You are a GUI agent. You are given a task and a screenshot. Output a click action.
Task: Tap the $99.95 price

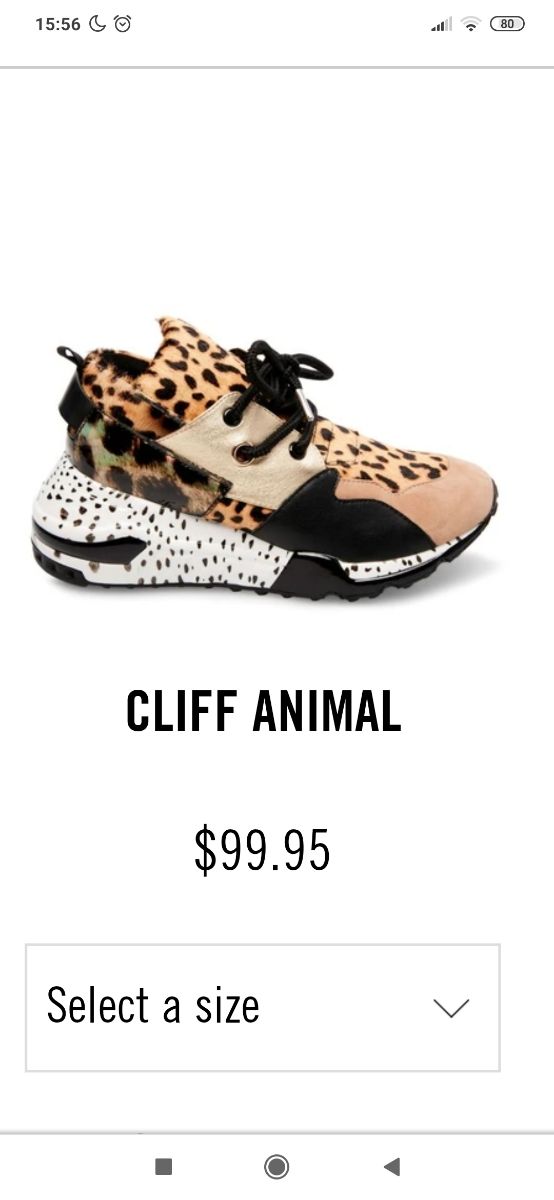tap(262, 850)
